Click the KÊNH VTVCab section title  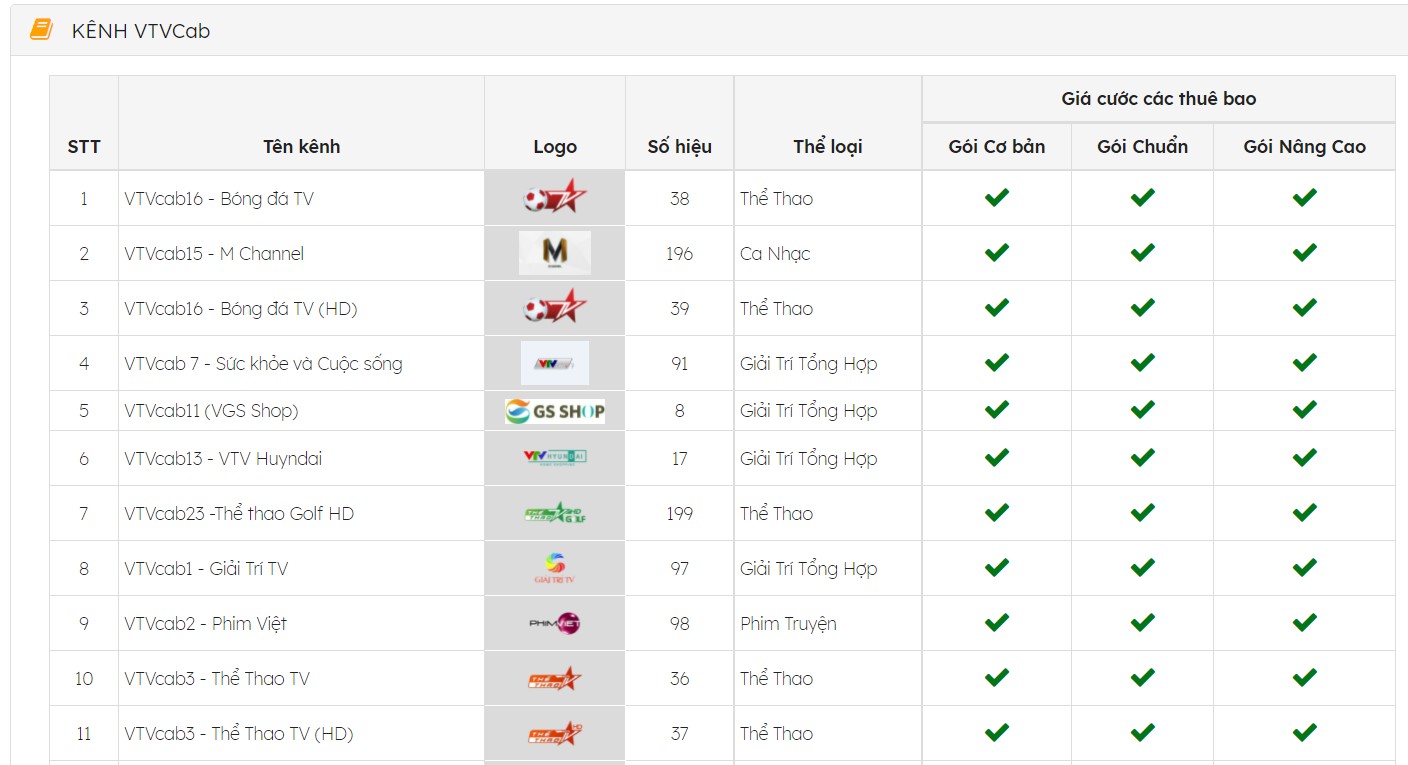pyautogui.click(x=141, y=31)
